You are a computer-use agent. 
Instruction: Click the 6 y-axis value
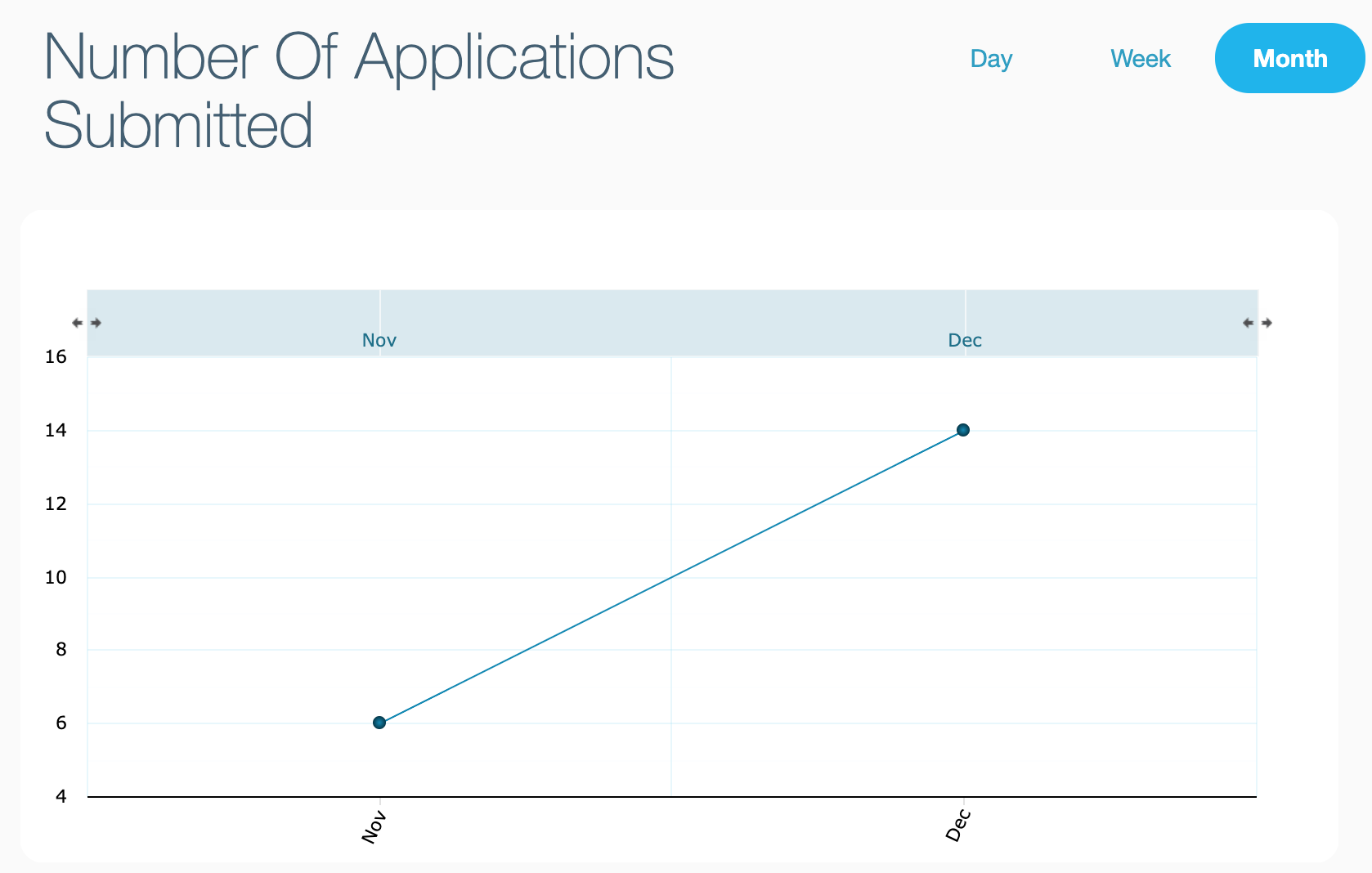(61, 723)
